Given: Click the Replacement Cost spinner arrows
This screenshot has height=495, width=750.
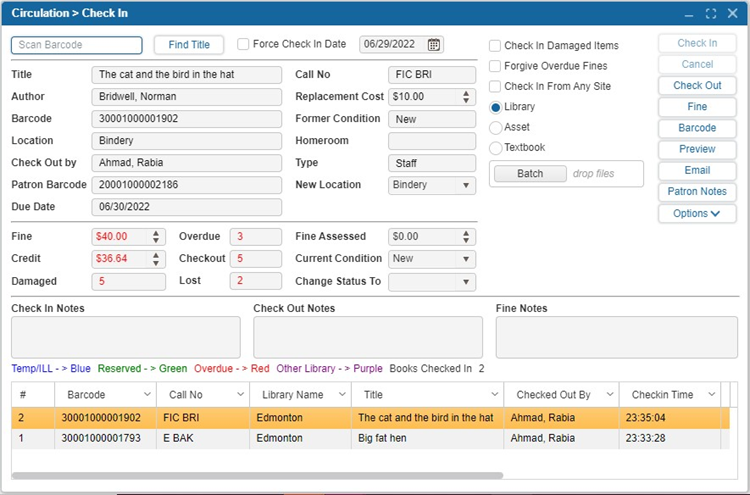Looking at the screenshot, I should (x=466, y=97).
